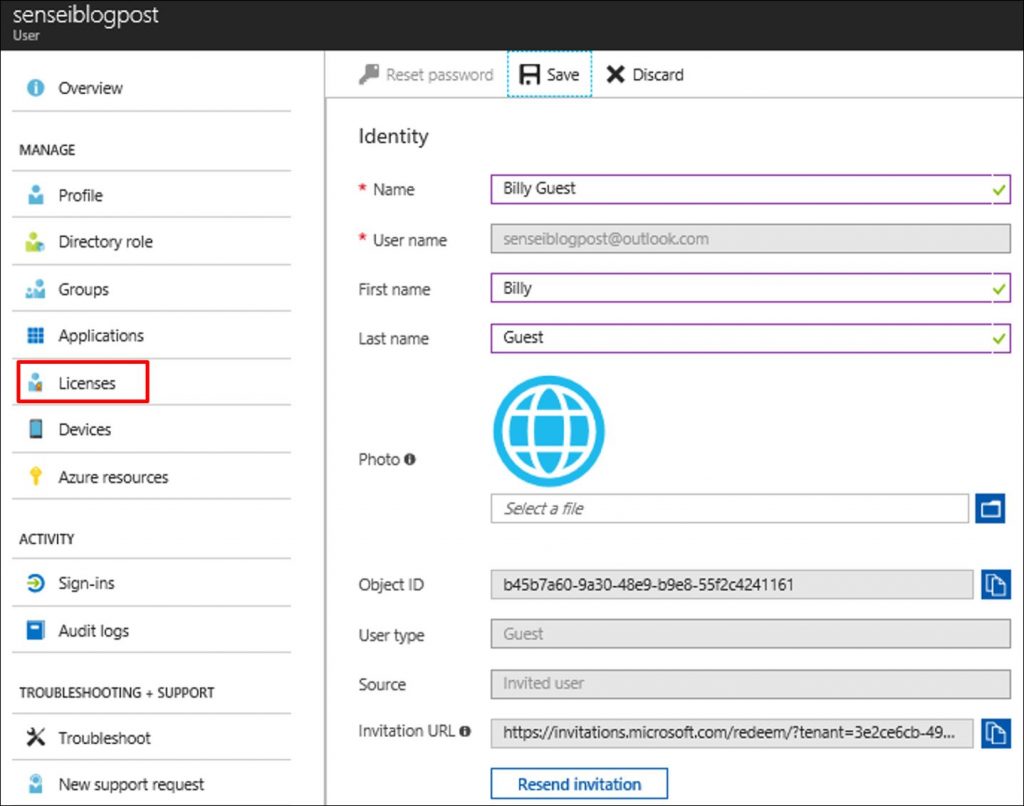This screenshot has width=1024, height=806.
Task: Click the globe profile photo
Action: pos(549,431)
